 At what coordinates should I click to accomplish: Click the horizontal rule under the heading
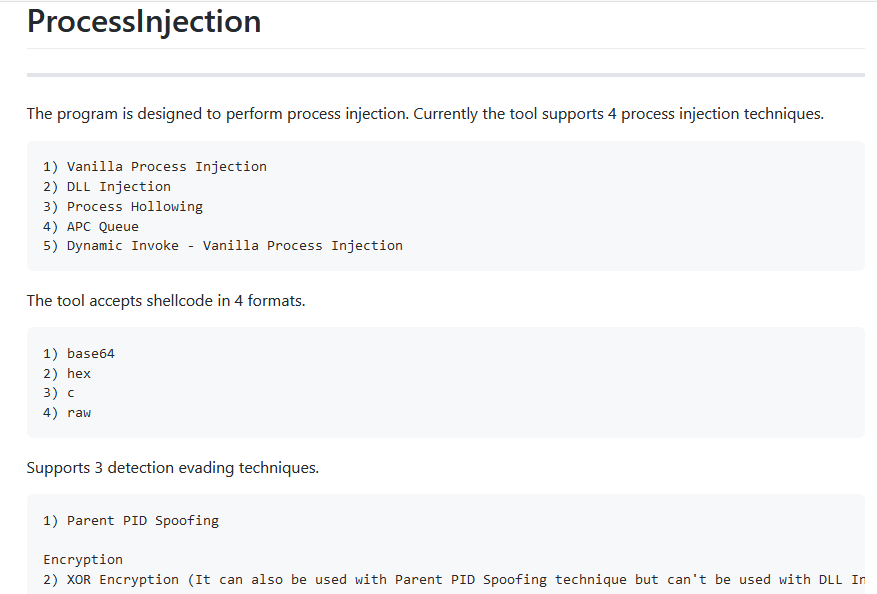pyautogui.click(x=446, y=75)
